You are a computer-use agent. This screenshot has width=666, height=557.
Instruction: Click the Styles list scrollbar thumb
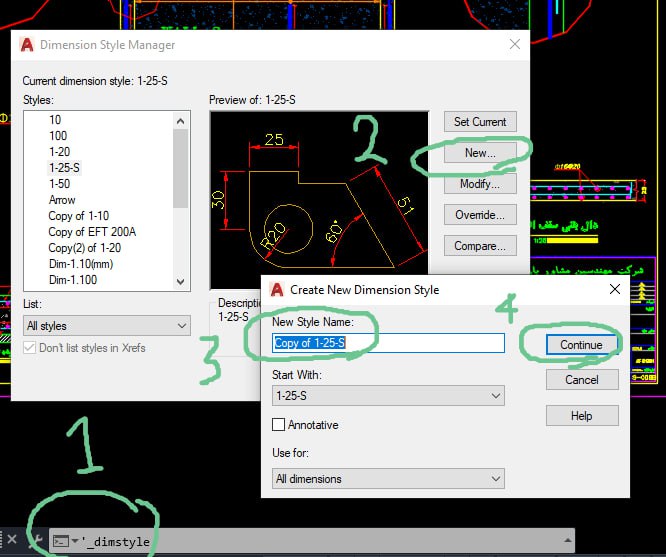click(x=181, y=169)
